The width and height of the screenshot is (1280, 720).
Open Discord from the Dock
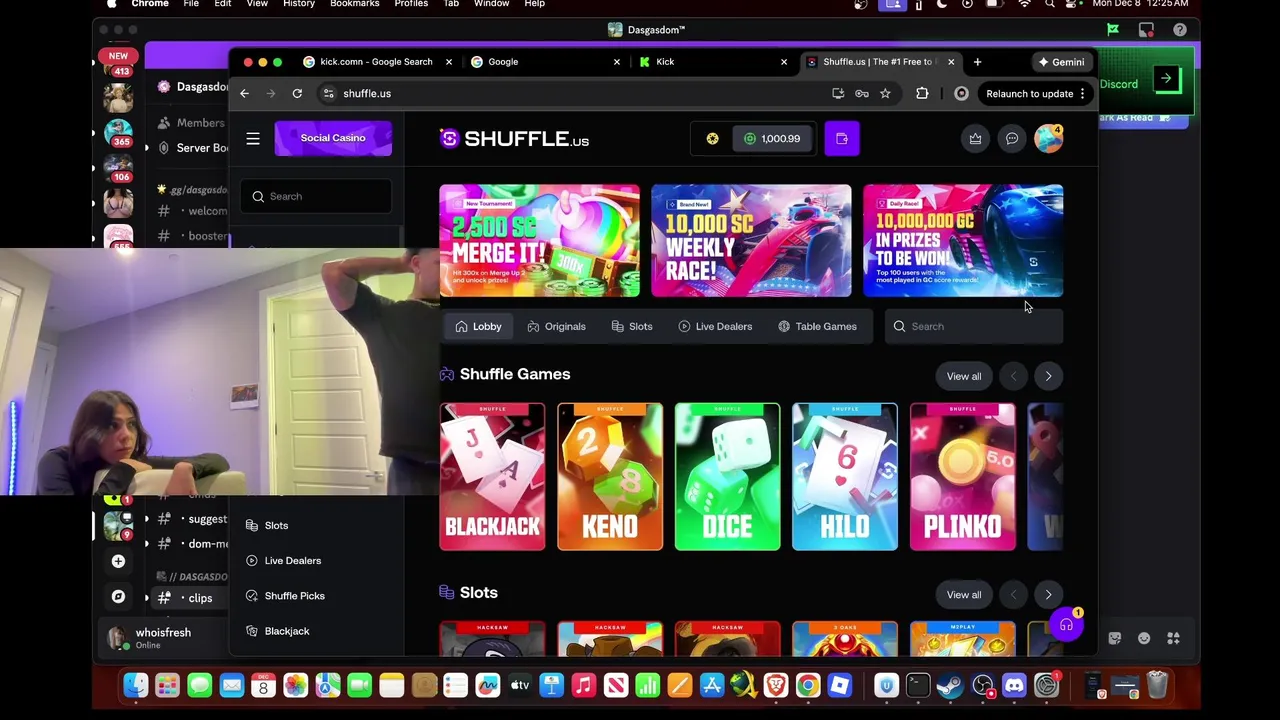(x=1014, y=686)
